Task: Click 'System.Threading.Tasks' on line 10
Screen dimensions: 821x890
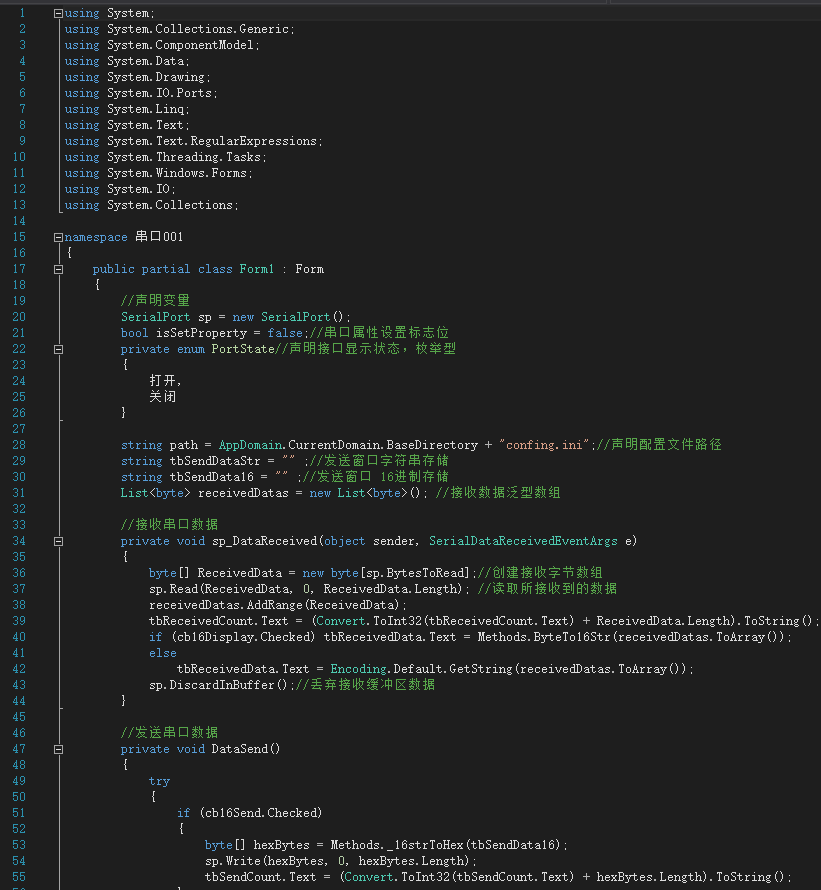Action: (x=184, y=157)
